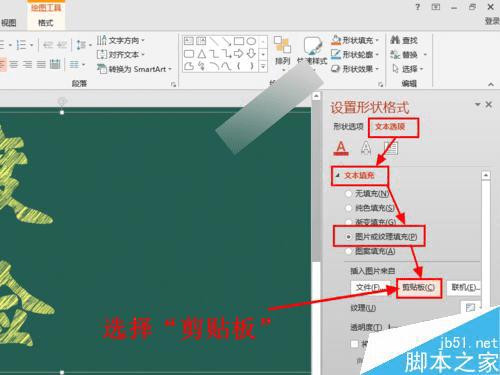
Task: Select the rectangle shape in gallery
Action: pyautogui.click(x=239, y=41)
